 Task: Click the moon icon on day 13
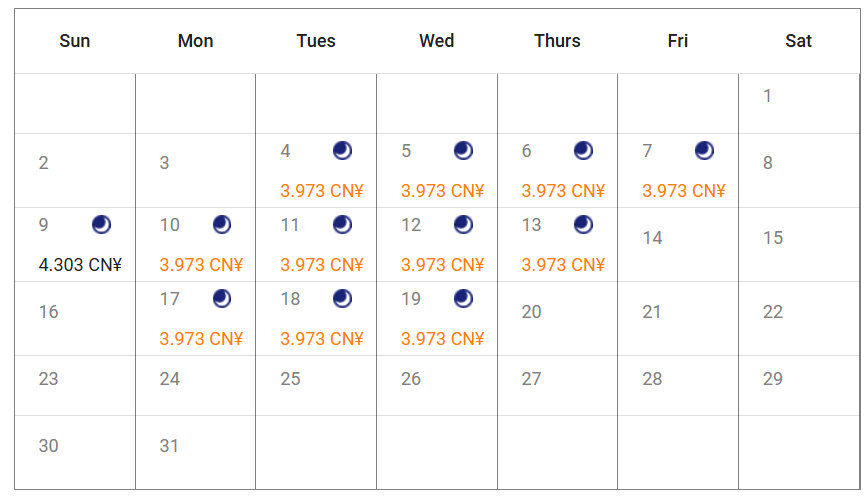click(x=583, y=225)
